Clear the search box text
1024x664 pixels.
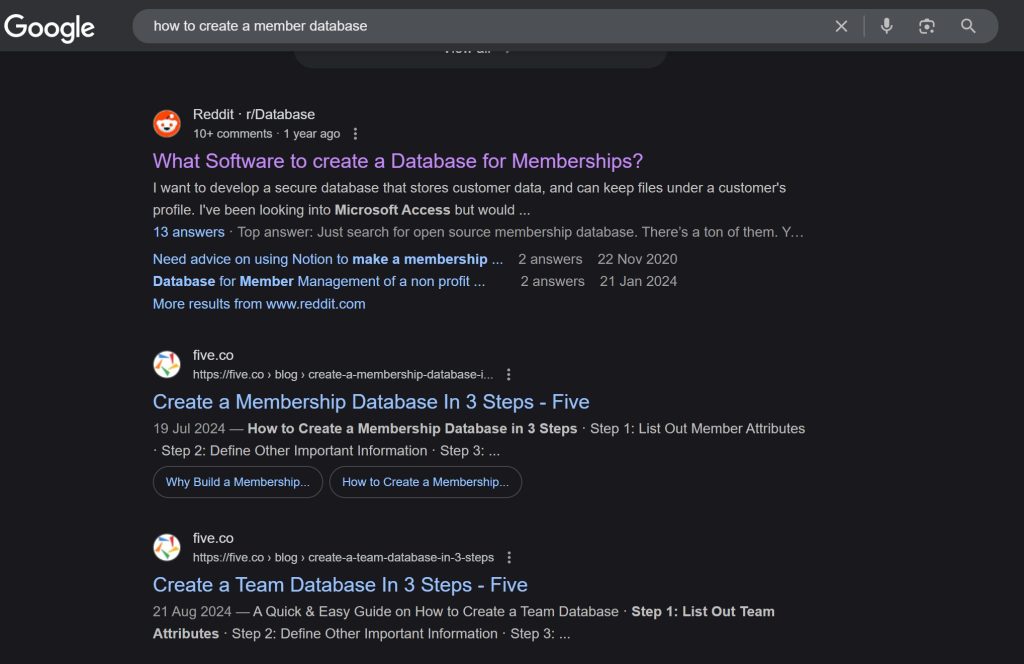[x=841, y=26]
